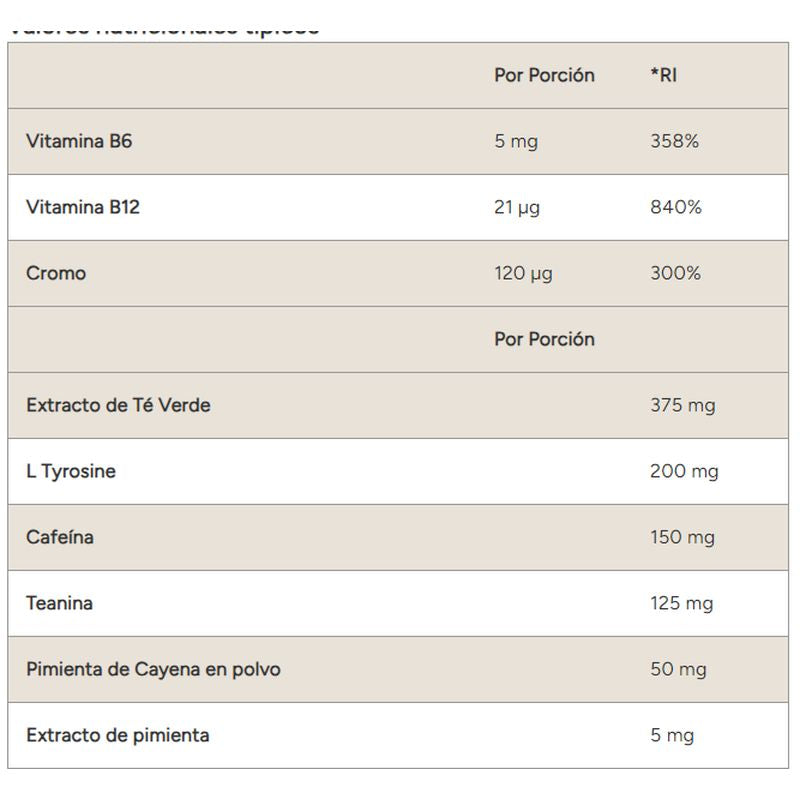Click the Teanina row label
The image size is (800, 800).
(x=59, y=603)
